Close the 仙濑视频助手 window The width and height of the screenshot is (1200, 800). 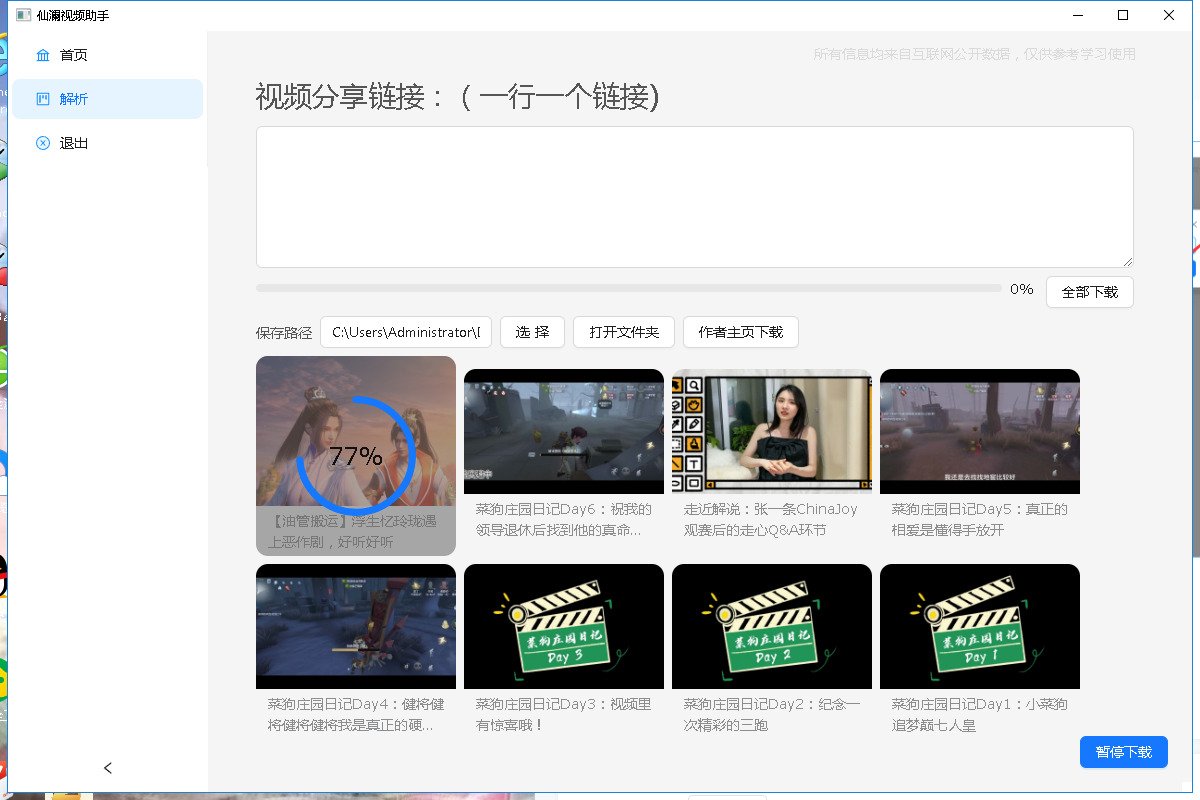pos(1169,15)
